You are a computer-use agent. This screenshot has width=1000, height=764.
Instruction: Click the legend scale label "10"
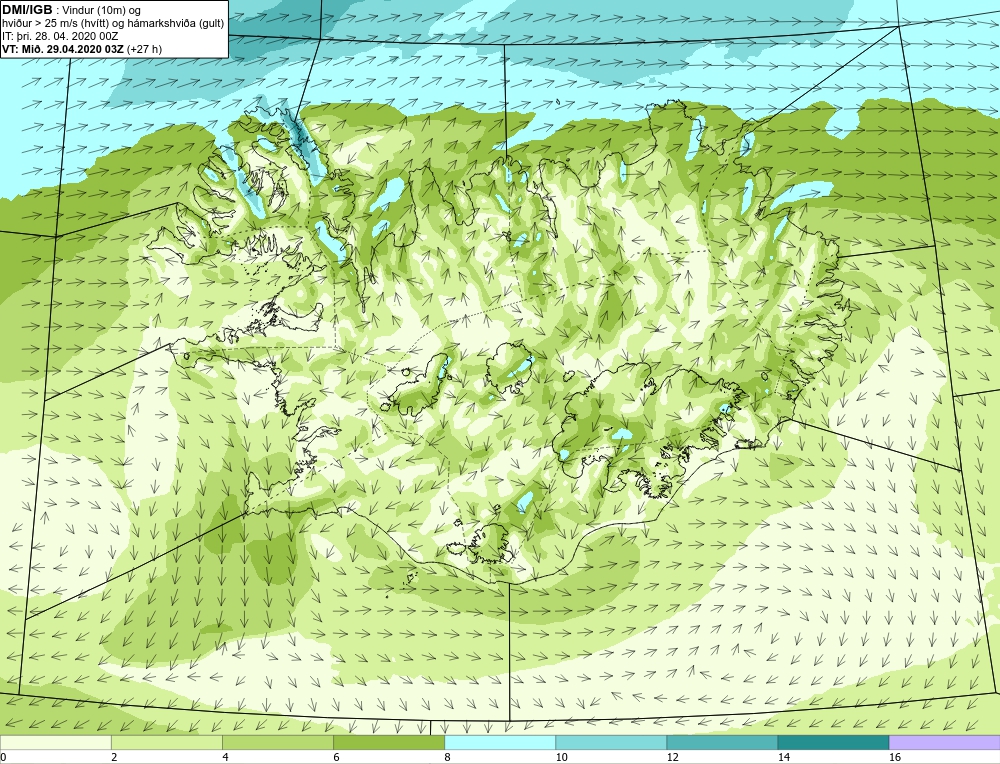(x=561, y=757)
